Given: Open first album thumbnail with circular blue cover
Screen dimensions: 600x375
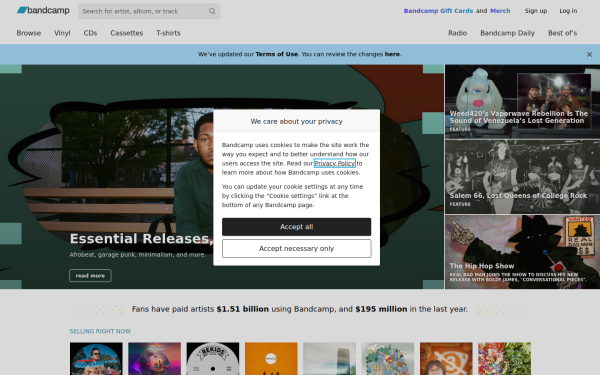Looking at the screenshot, I should coord(96,359).
